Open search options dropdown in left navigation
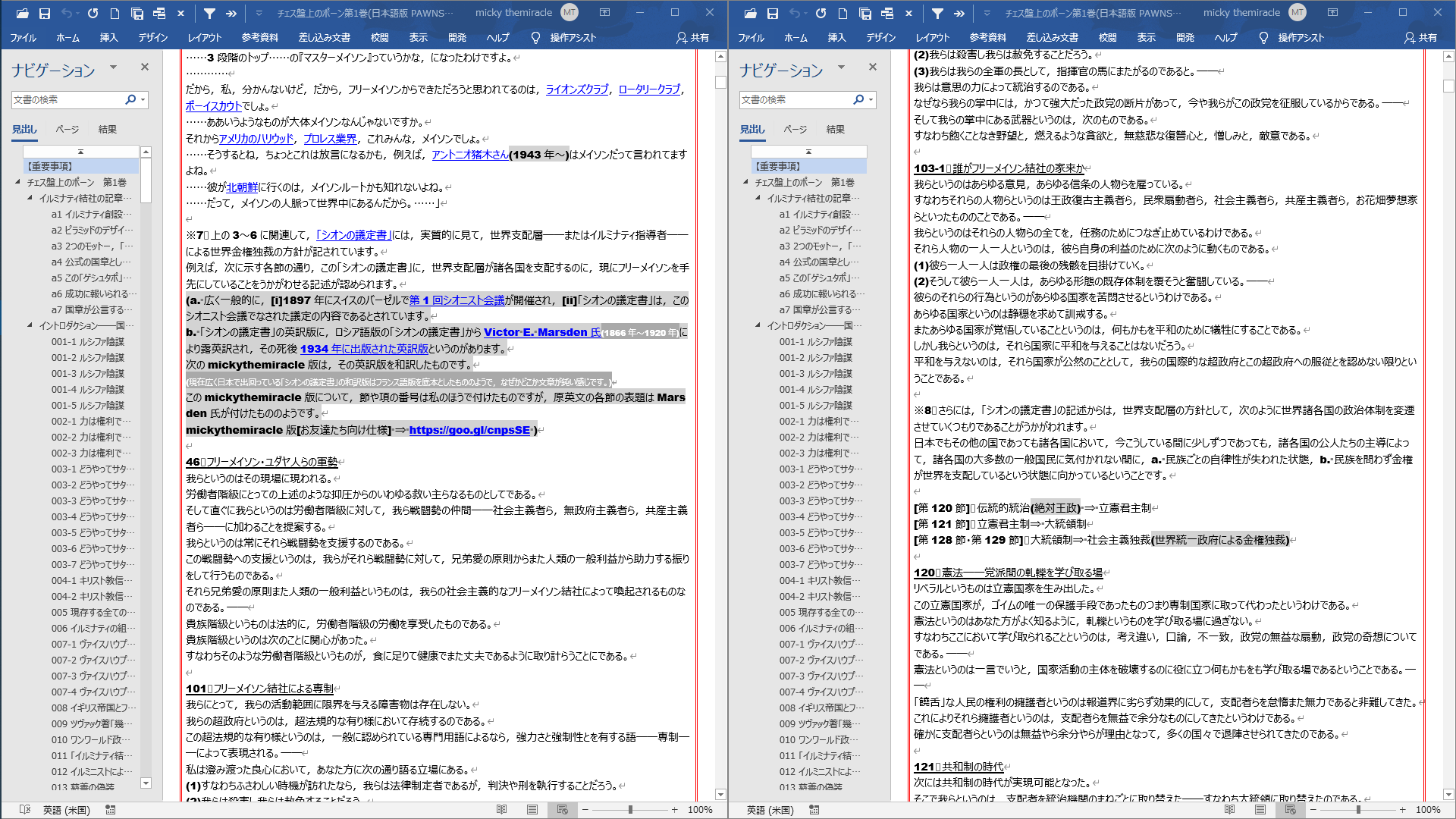 [x=143, y=100]
